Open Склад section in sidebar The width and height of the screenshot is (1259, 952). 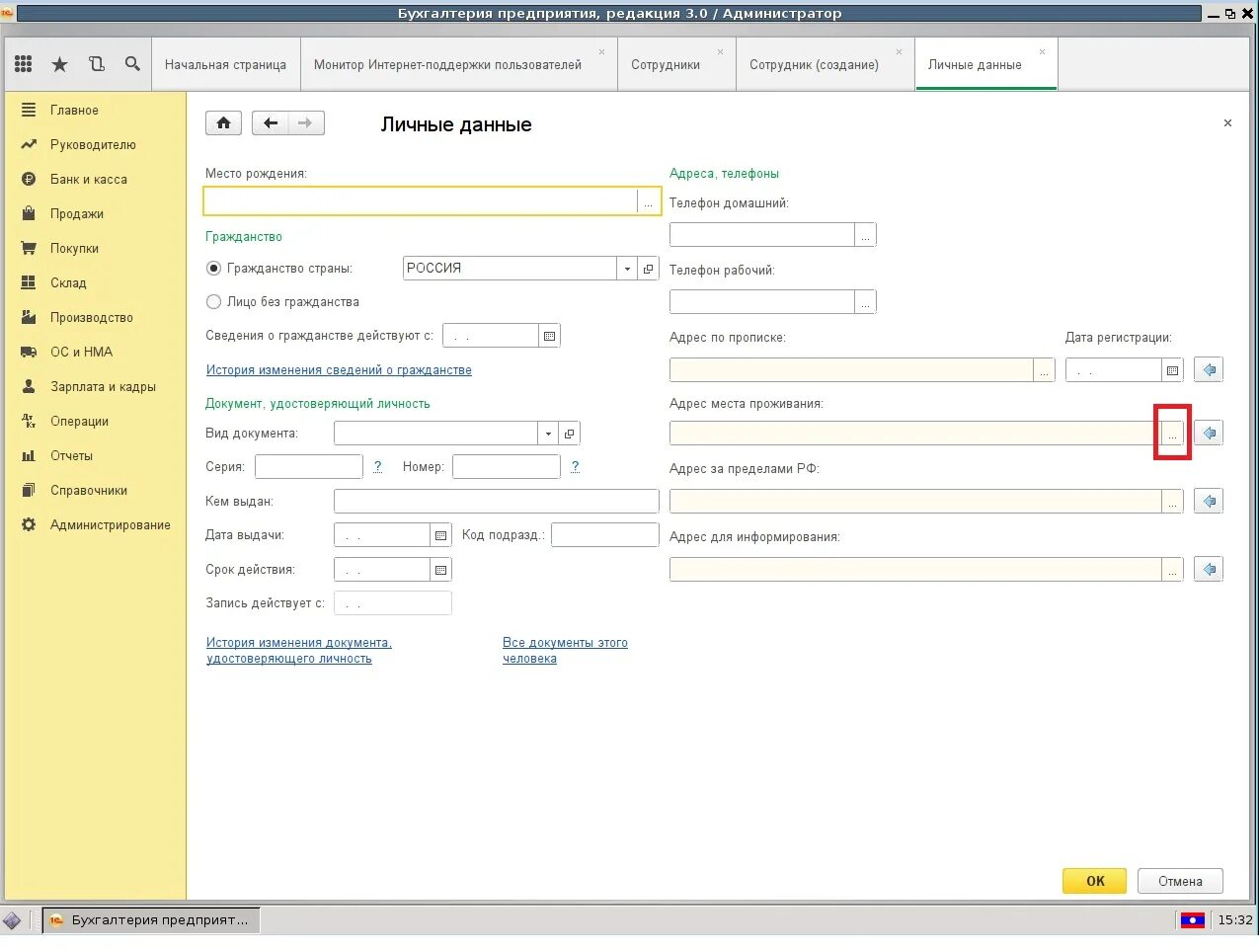coord(95,282)
